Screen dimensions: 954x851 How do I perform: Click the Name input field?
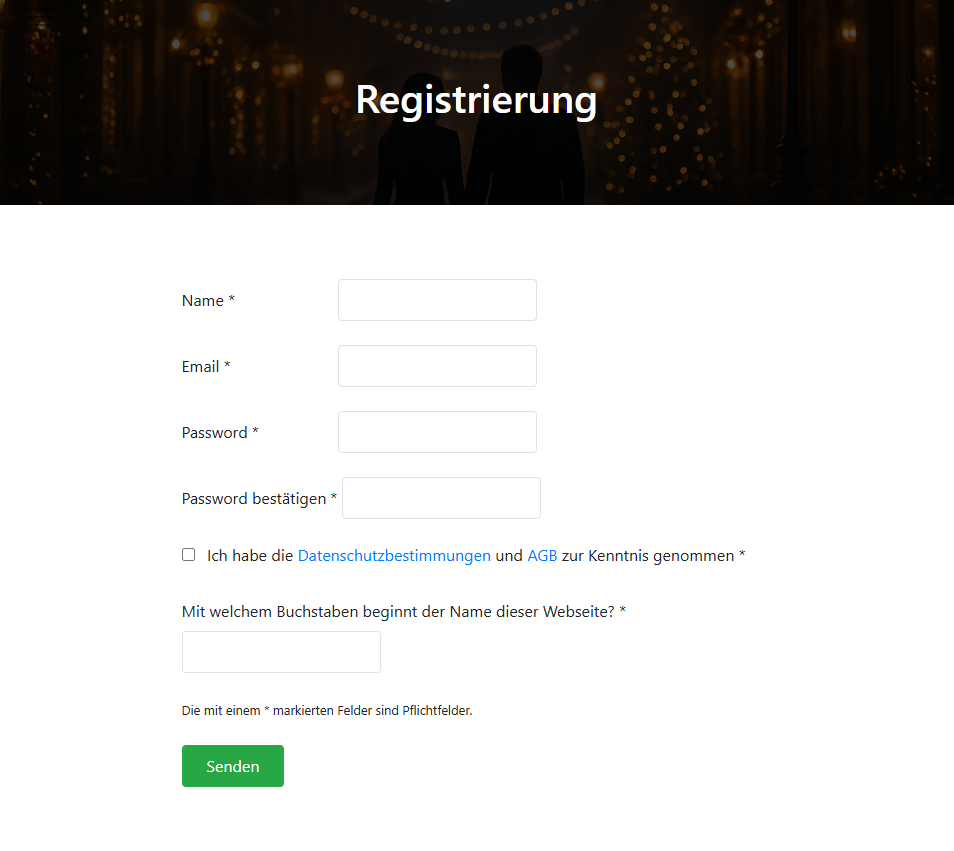click(437, 300)
